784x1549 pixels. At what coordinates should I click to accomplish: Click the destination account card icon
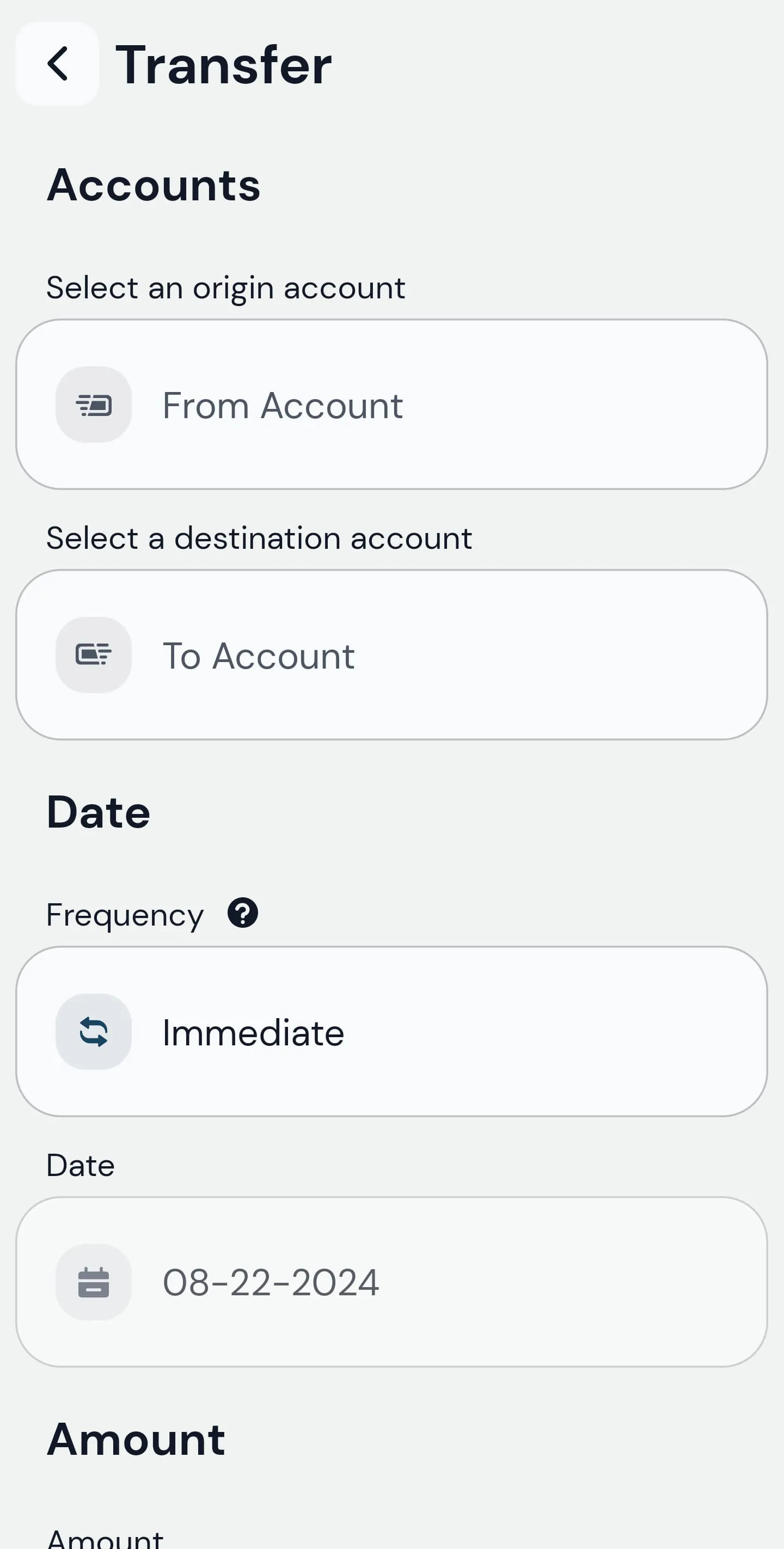coord(94,655)
